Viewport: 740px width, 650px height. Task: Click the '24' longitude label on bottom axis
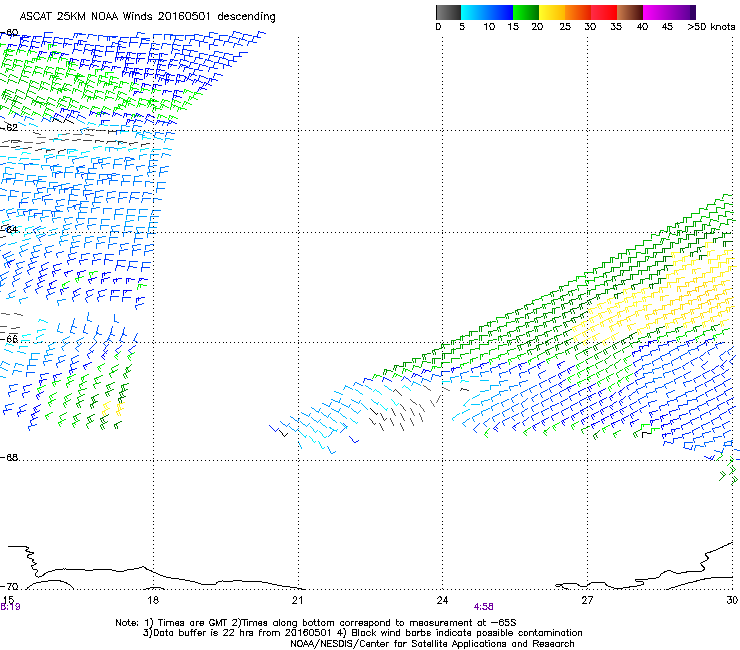(x=442, y=600)
